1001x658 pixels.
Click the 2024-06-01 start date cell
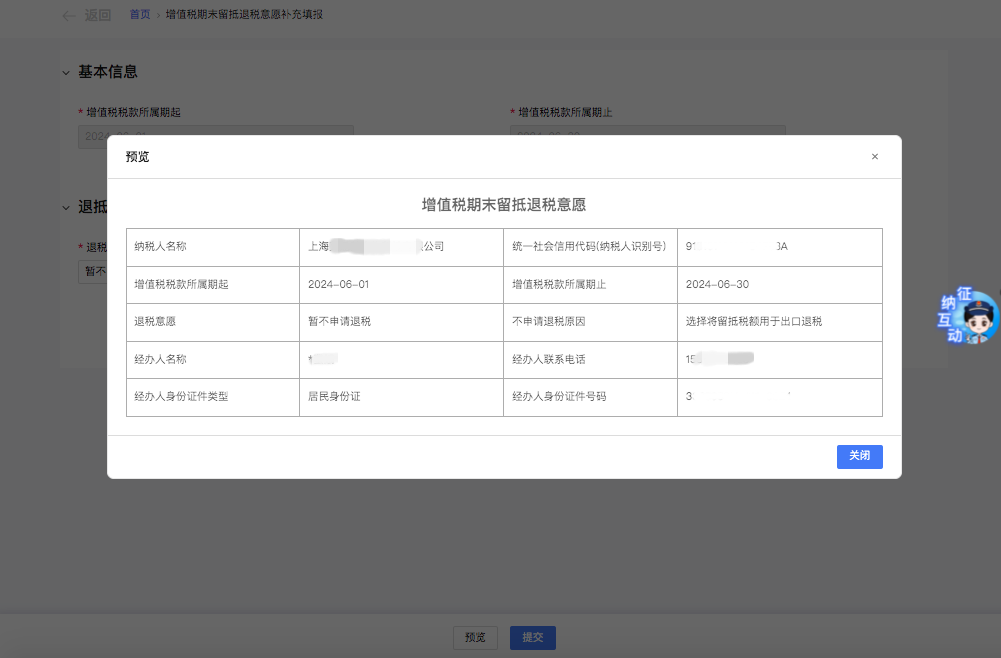click(x=339, y=285)
